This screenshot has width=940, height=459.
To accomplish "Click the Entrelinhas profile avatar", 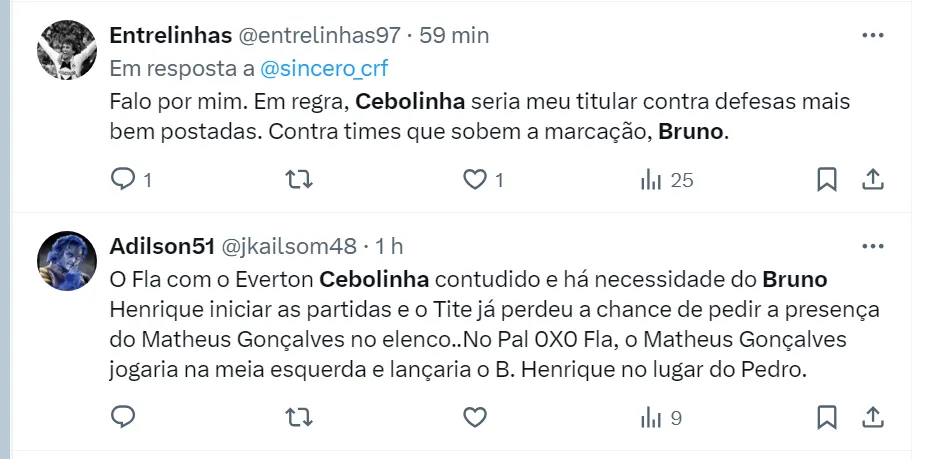I will (67, 50).
